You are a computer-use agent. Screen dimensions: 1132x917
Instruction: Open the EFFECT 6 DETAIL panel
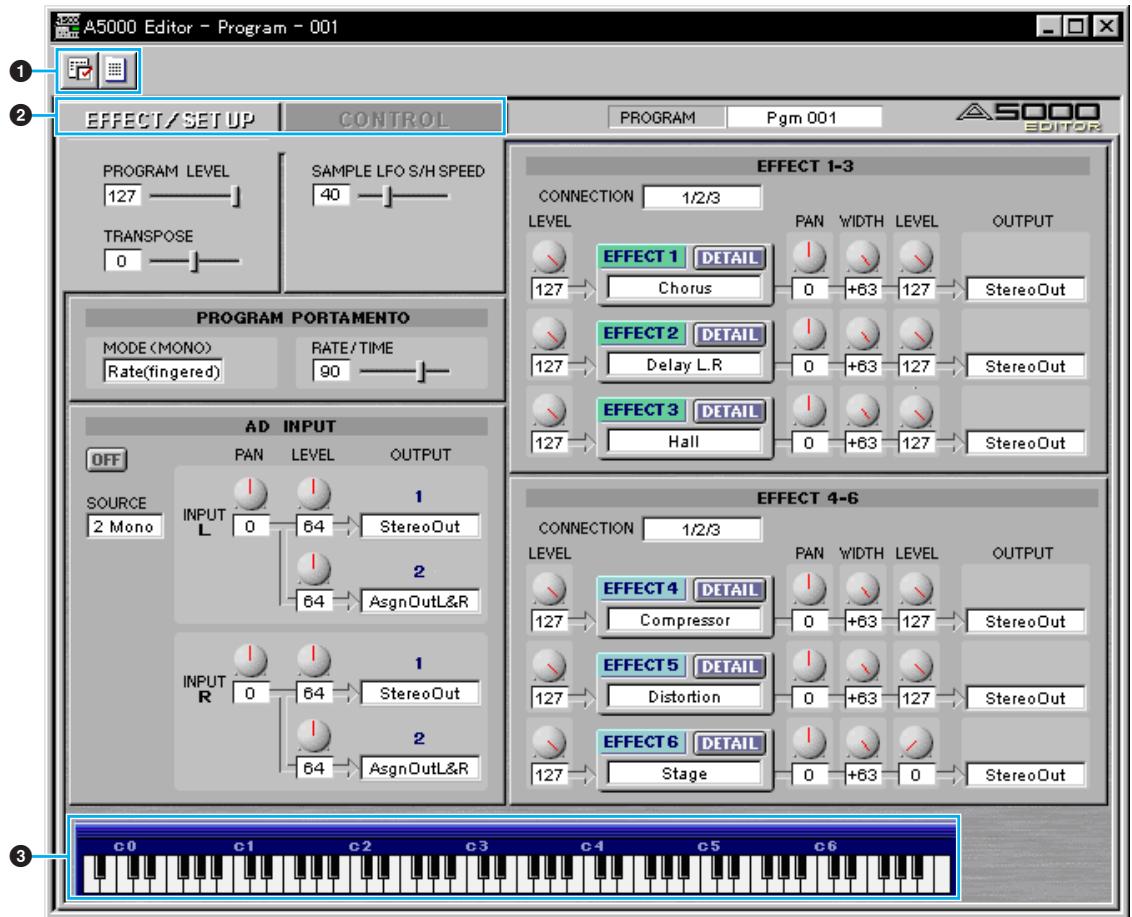tap(729, 743)
